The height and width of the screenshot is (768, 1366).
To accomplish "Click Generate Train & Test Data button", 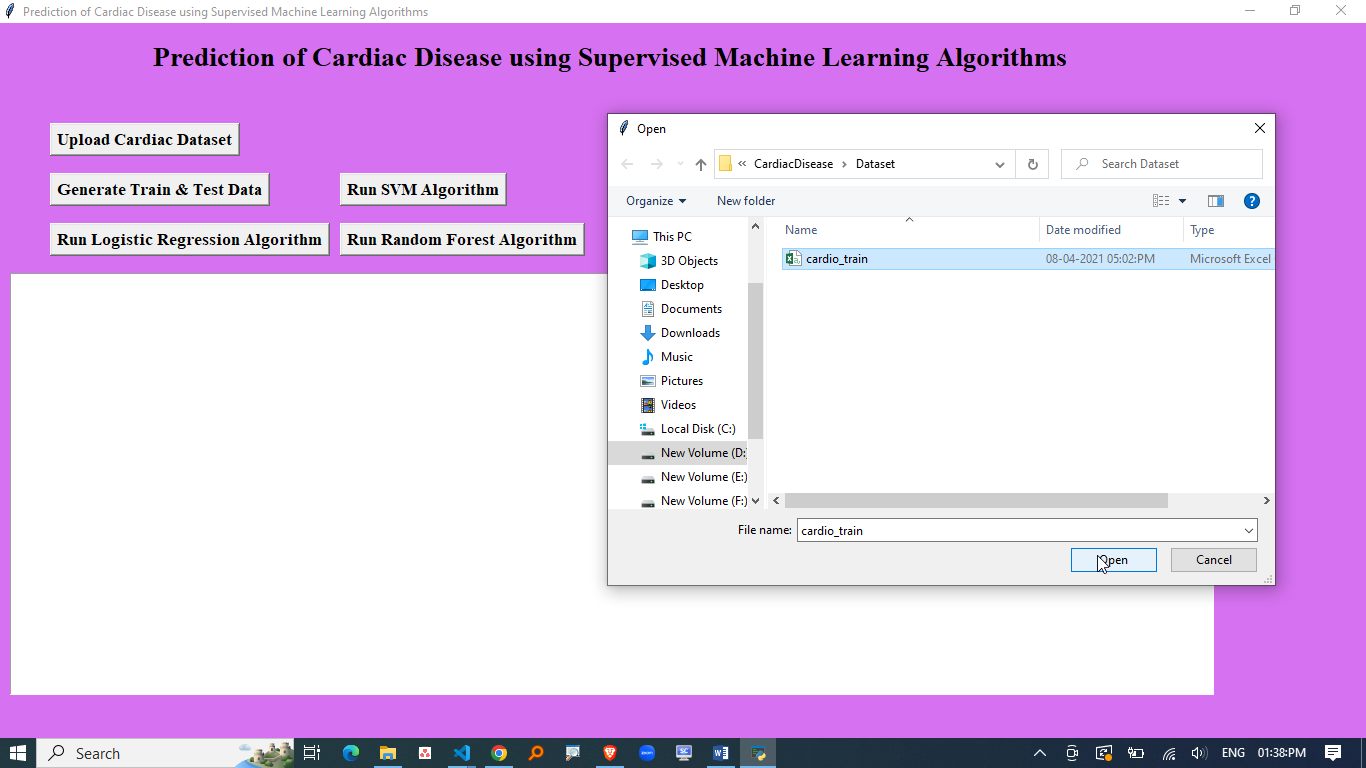I will 159,190.
